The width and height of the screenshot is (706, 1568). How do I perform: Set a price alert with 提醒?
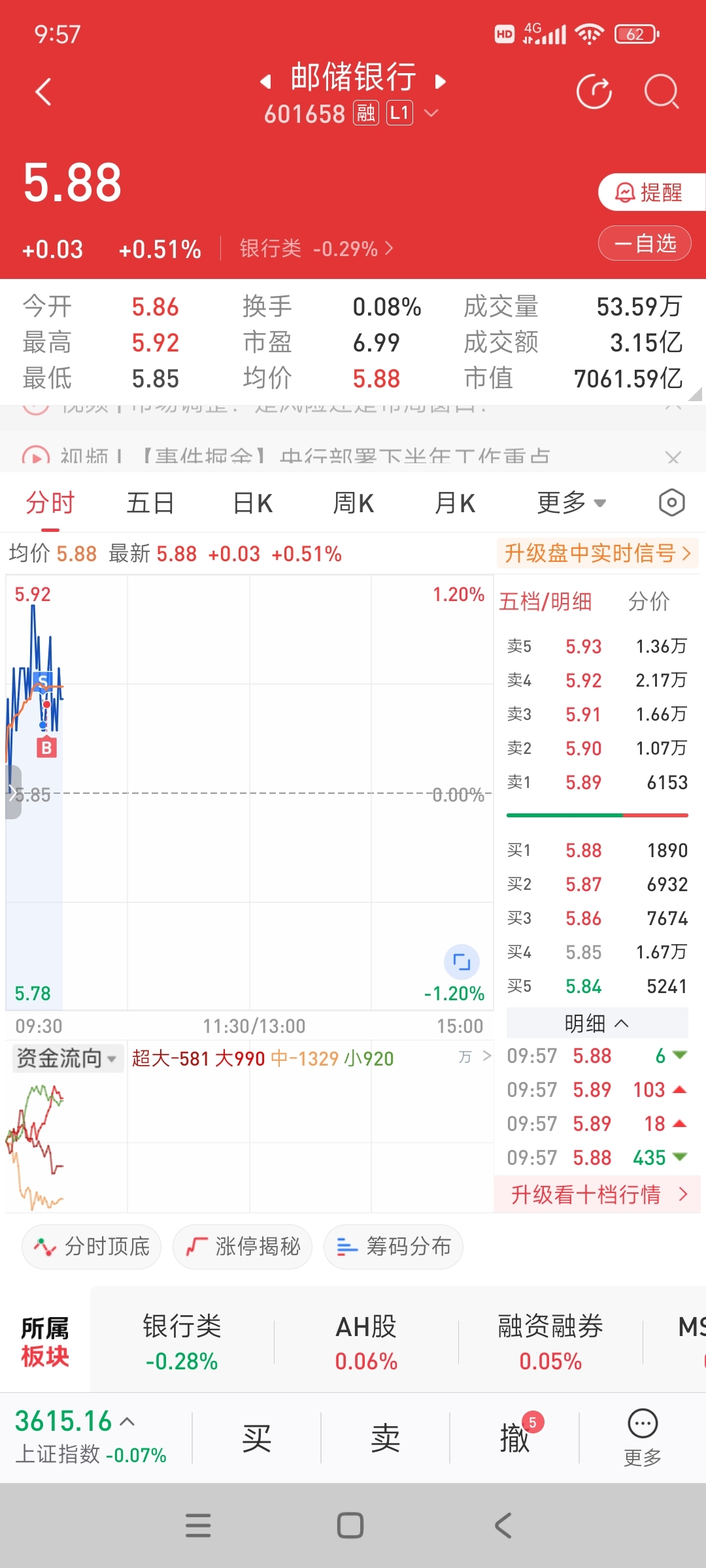point(651,192)
